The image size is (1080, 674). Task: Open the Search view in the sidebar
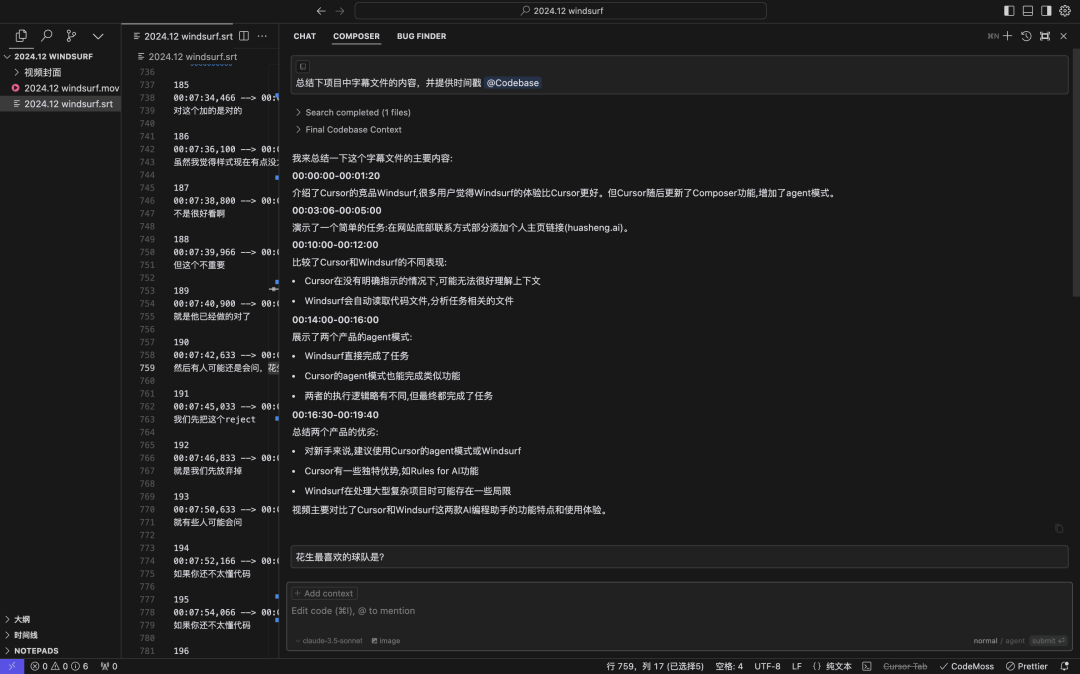46,36
